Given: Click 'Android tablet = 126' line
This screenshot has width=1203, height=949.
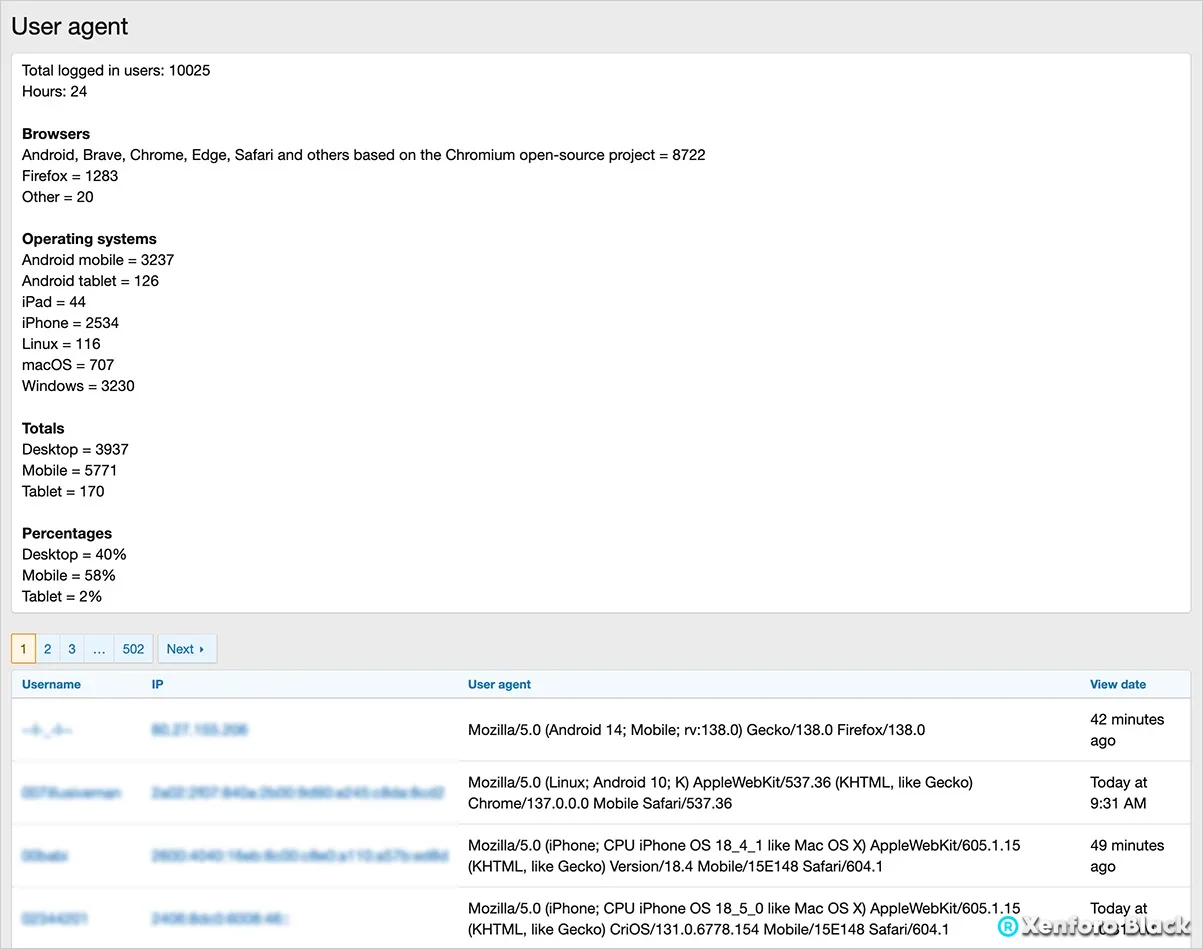Looking at the screenshot, I should (x=90, y=281).
